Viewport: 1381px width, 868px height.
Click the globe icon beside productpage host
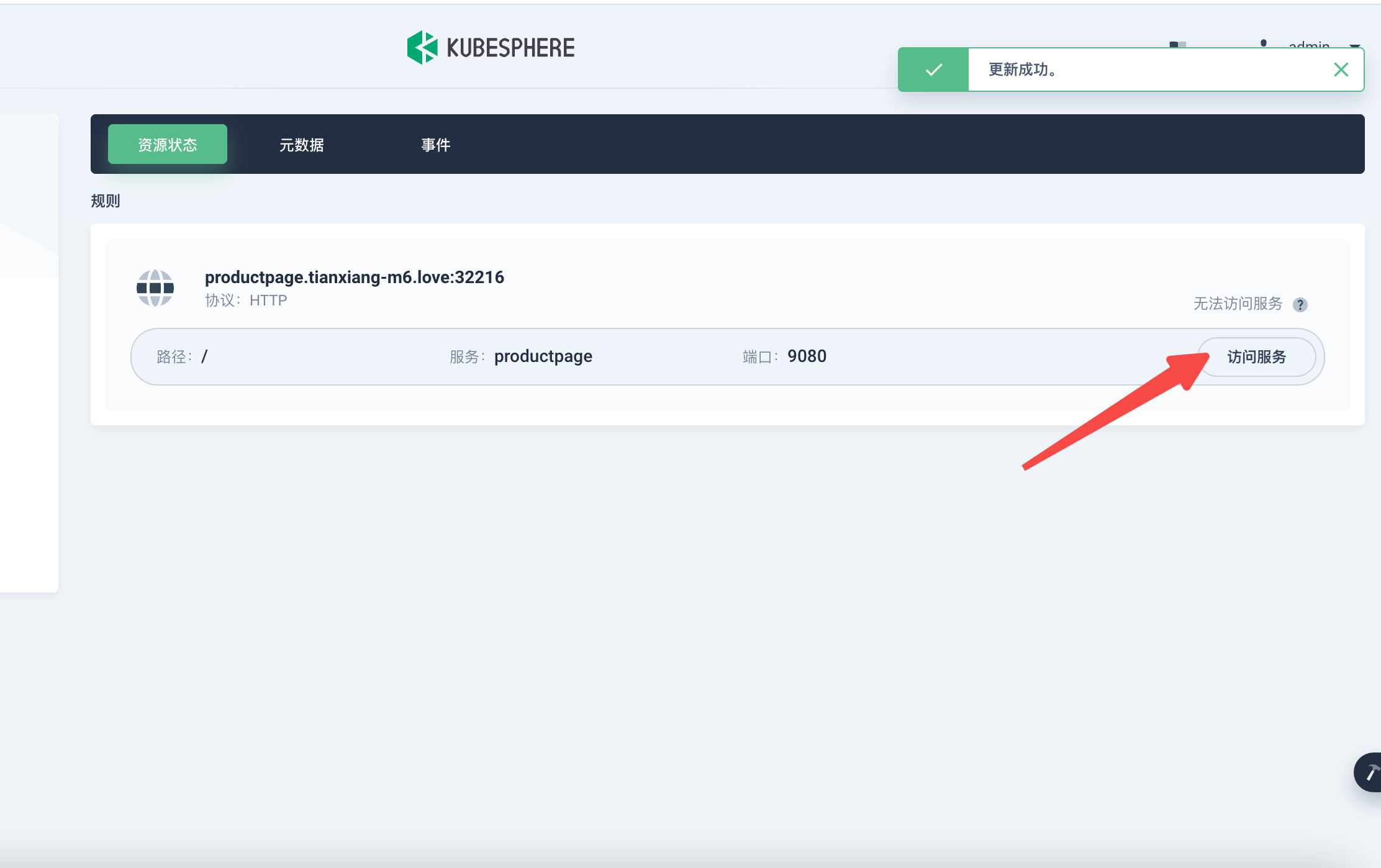(155, 288)
